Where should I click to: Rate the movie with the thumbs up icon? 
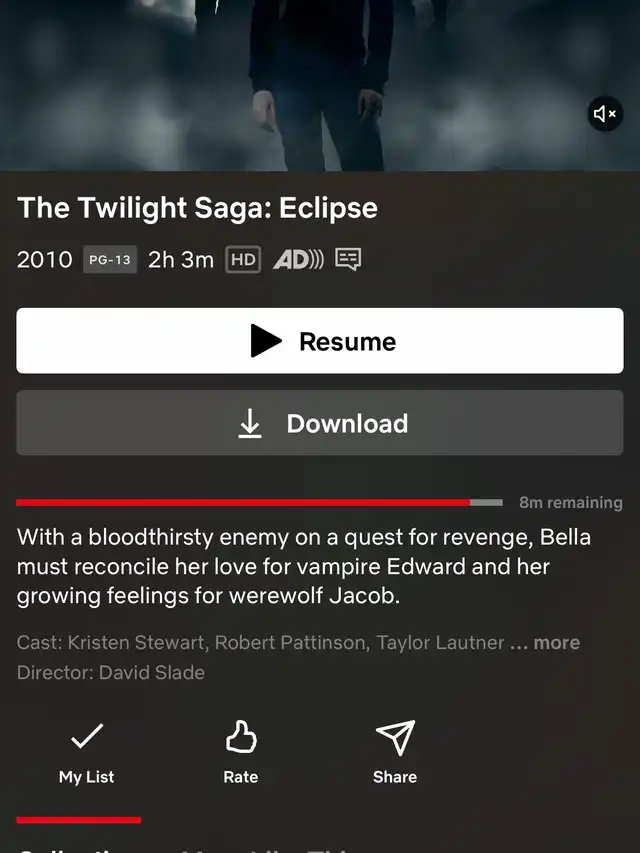click(241, 737)
